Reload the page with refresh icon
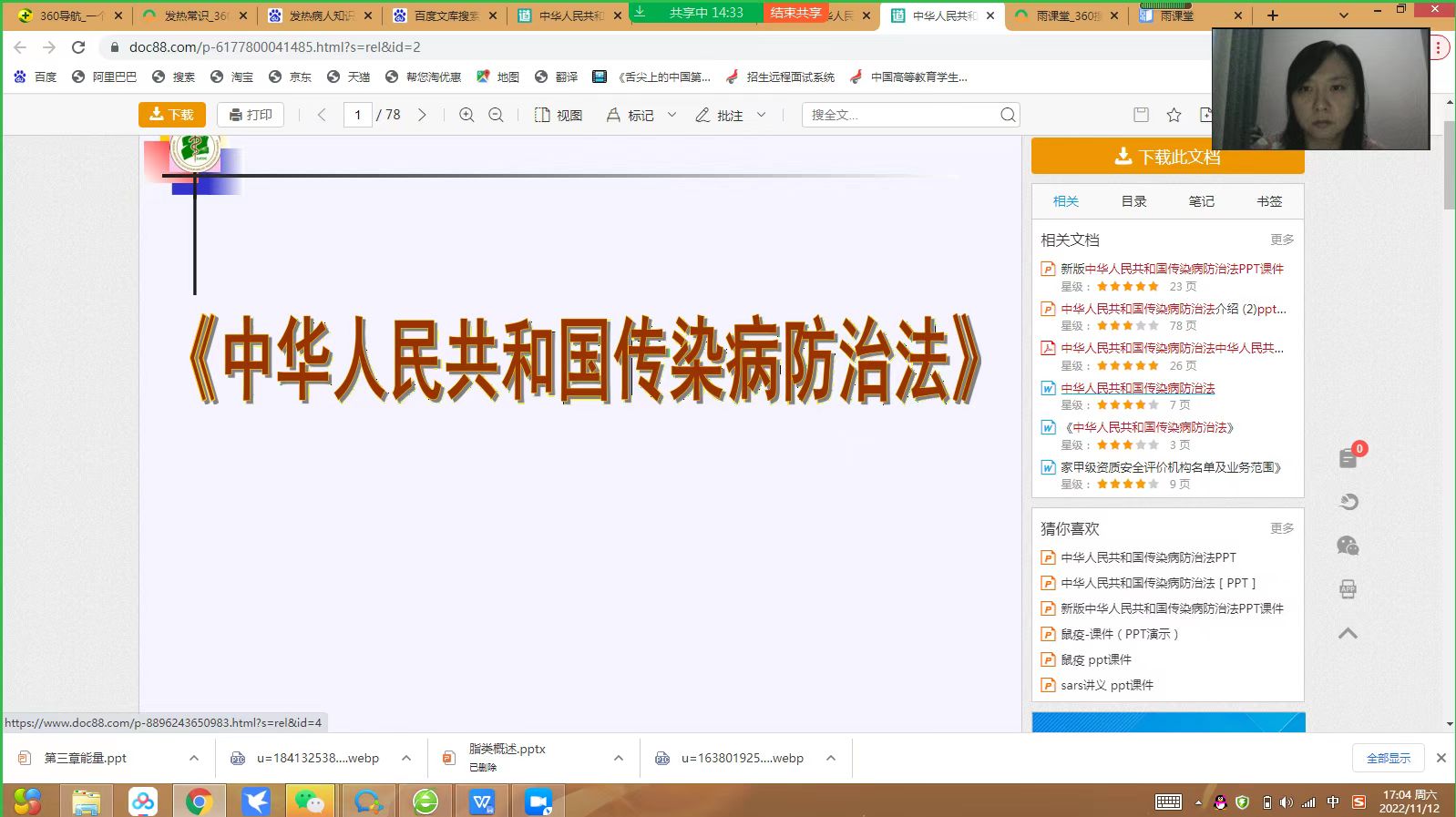 pyautogui.click(x=78, y=47)
